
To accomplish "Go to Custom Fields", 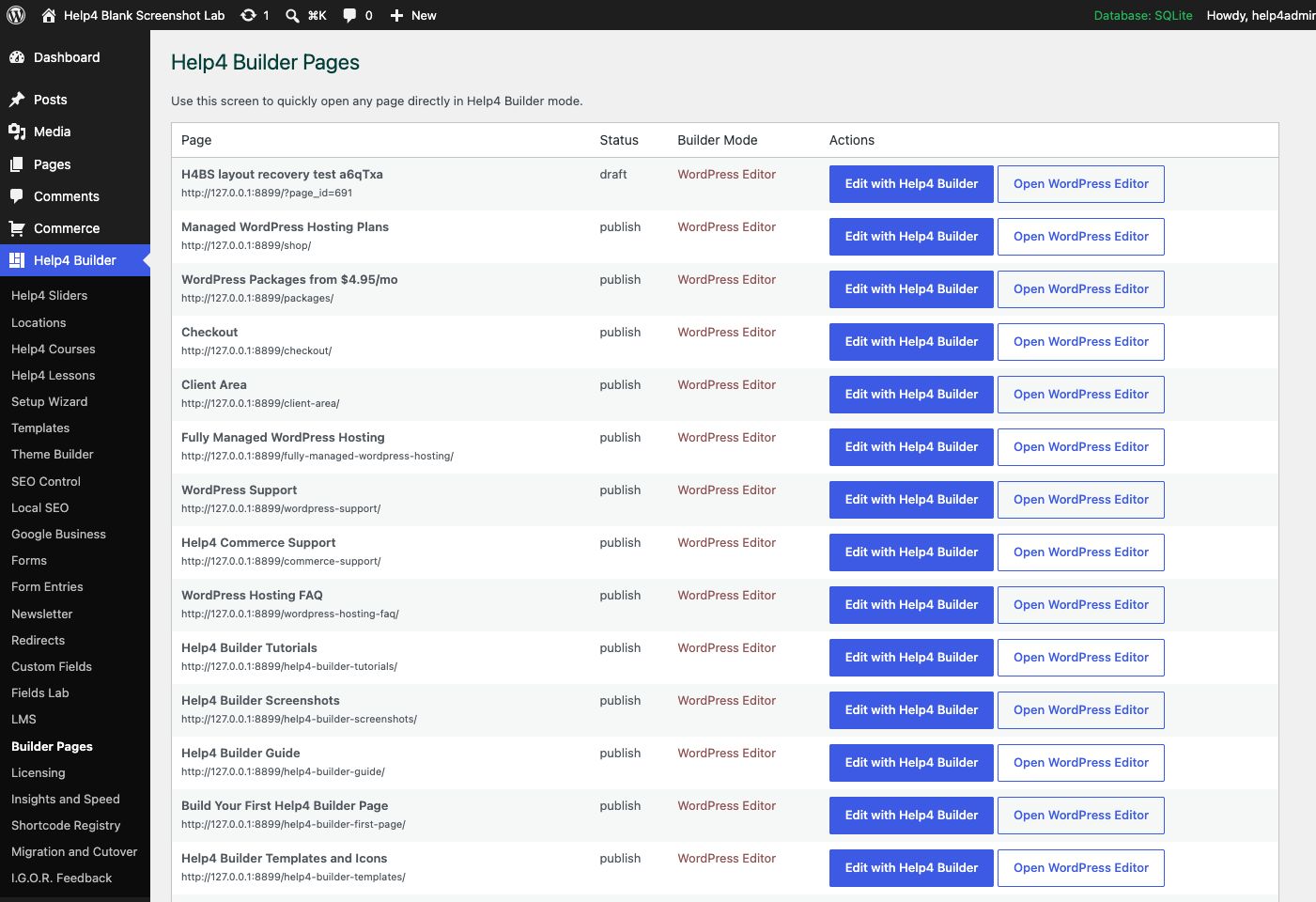I will pyautogui.click(x=52, y=666).
